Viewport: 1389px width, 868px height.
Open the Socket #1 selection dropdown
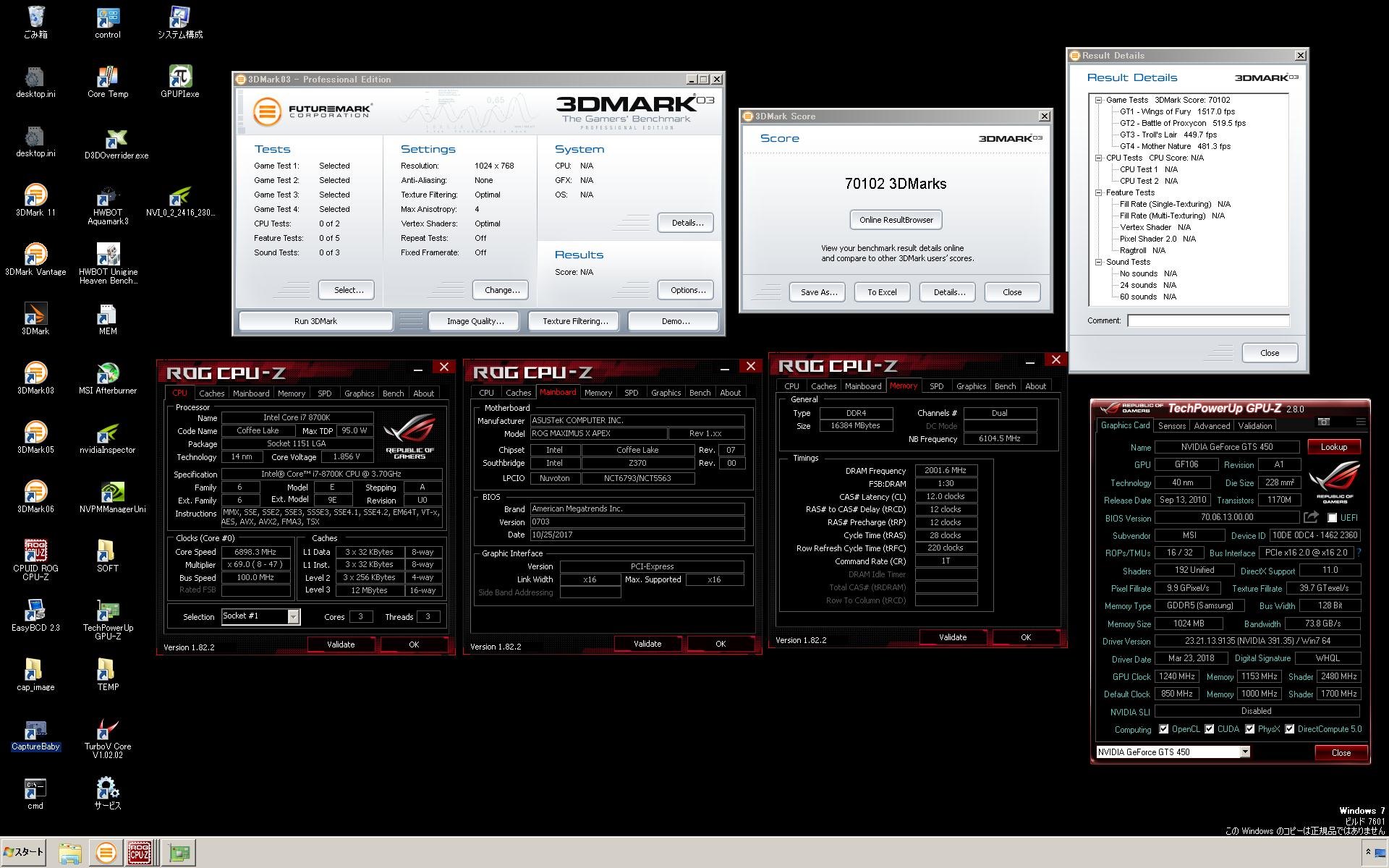coord(293,616)
